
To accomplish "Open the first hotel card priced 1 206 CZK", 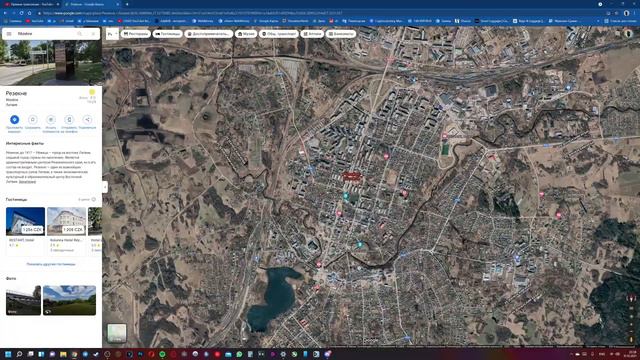I will click(x=25, y=231).
